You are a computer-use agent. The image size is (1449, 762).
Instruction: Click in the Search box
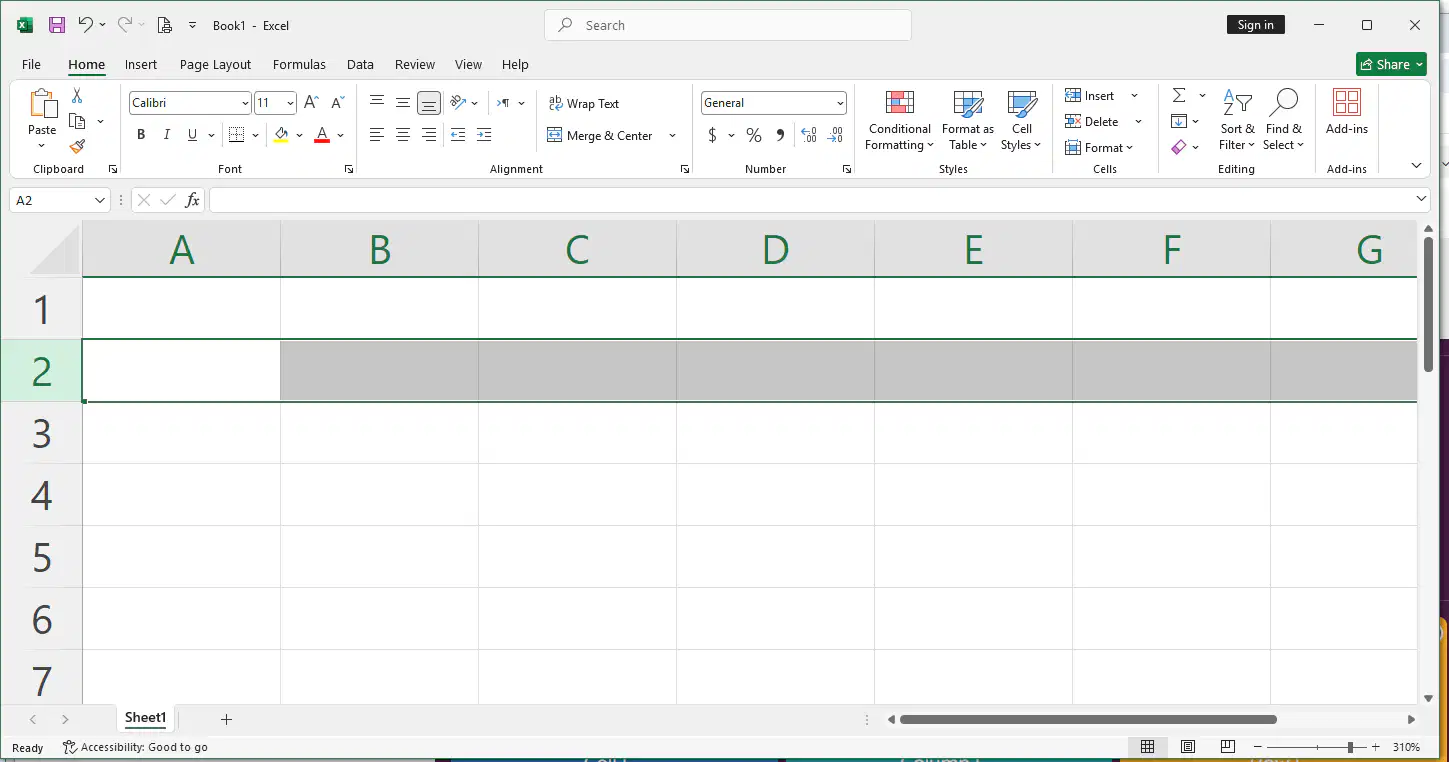click(x=728, y=25)
